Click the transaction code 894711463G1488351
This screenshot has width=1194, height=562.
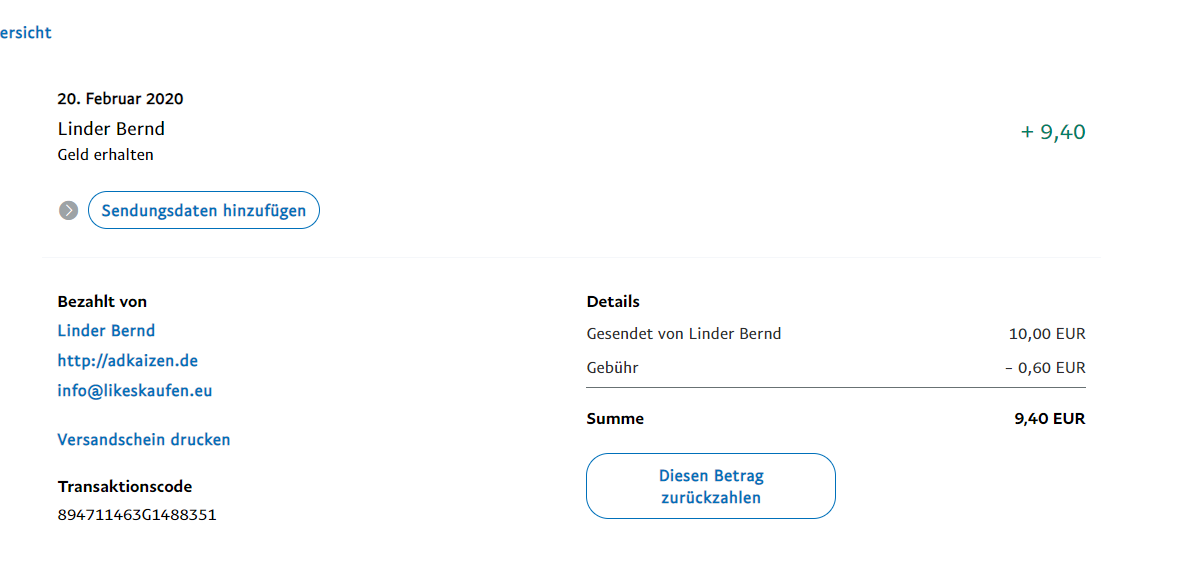point(137,515)
